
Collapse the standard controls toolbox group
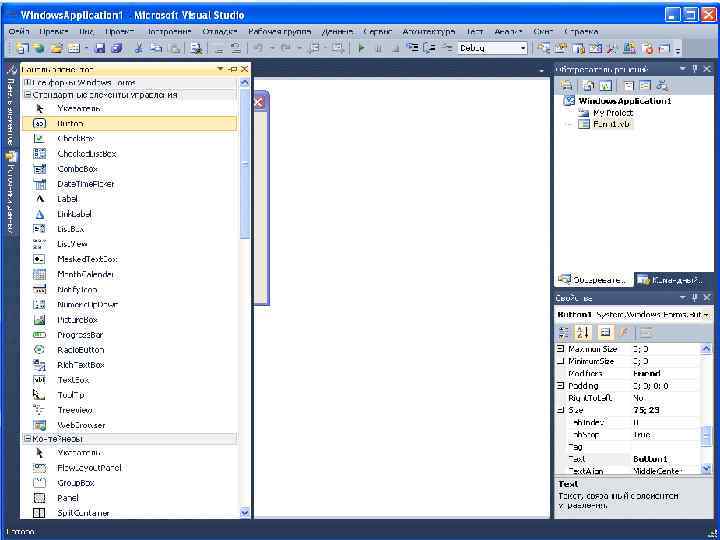click(x=27, y=95)
